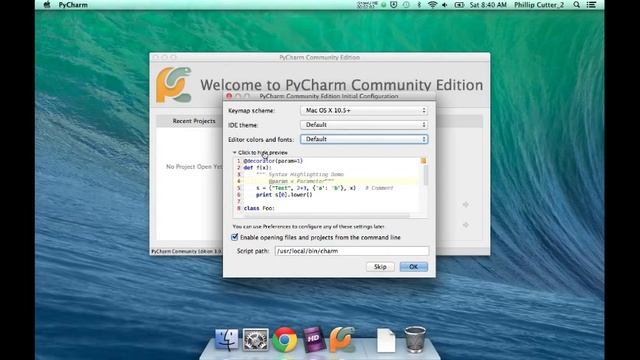Click the Preferences hint text in the dialog
The width and height of the screenshot is (640, 360).
[309, 226]
